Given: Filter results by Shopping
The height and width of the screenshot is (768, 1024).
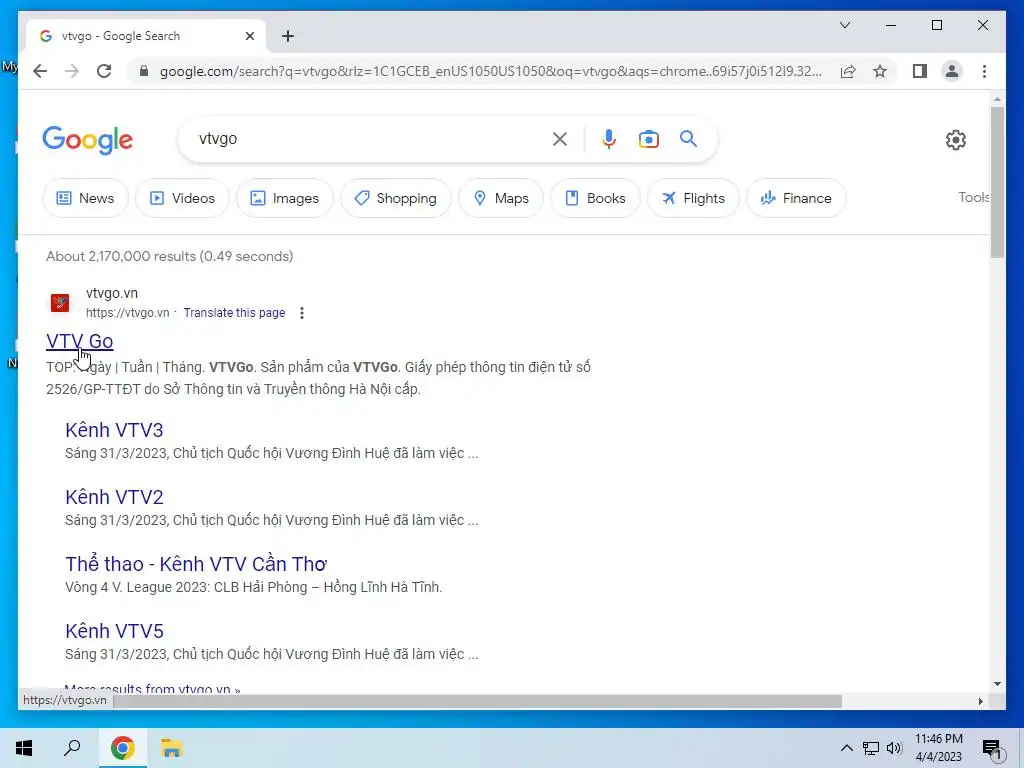Looking at the screenshot, I should coord(396,198).
